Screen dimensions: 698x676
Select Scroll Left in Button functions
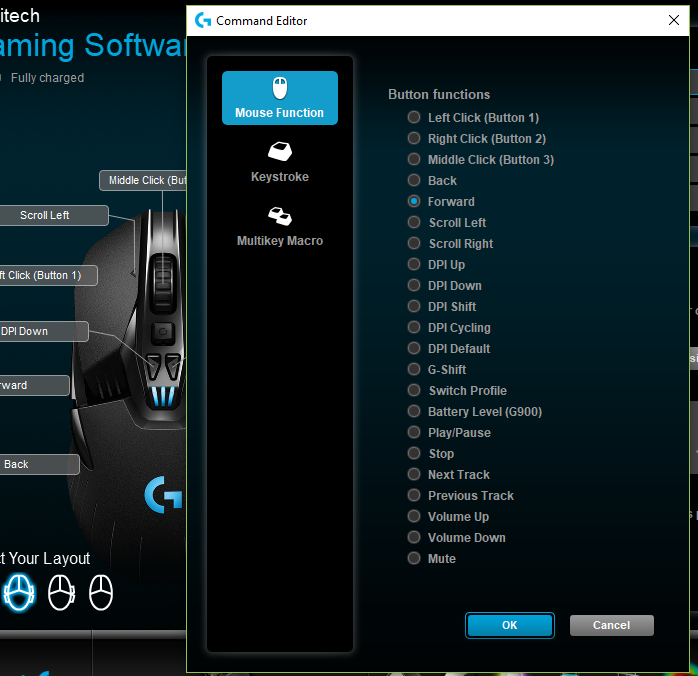point(414,222)
